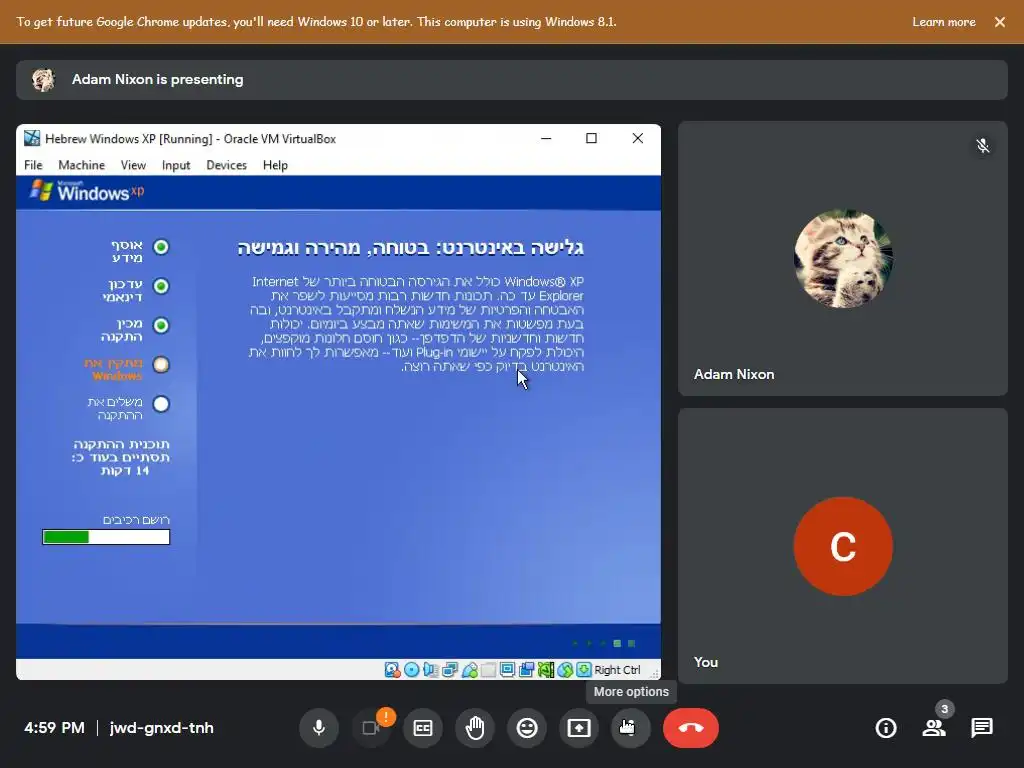Image resolution: width=1024 pixels, height=768 pixels.
Task: Click Adam Nixon's cat avatar thumbnail
Action: pos(843,259)
